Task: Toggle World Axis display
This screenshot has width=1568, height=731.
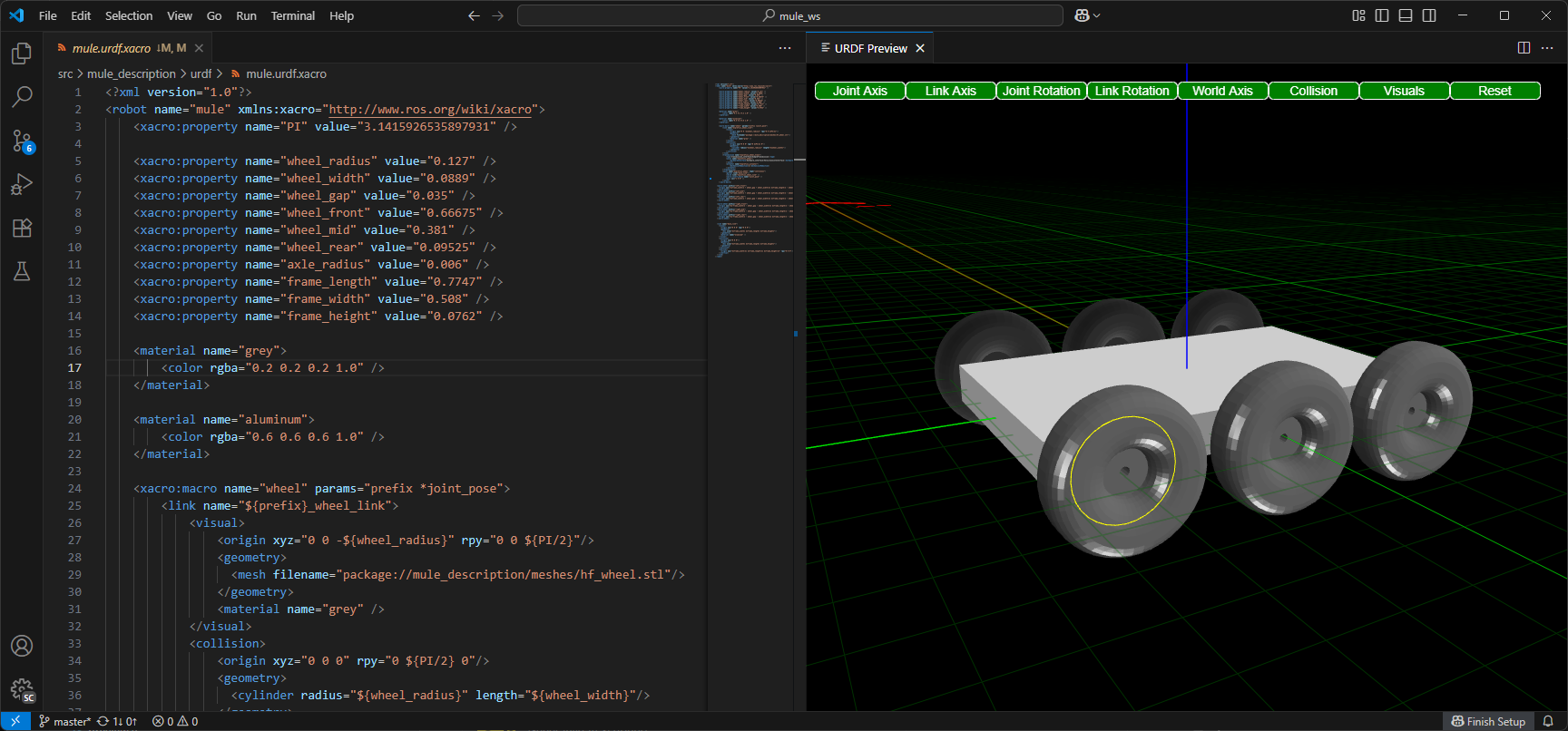Action: pyautogui.click(x=1223, y=91)
